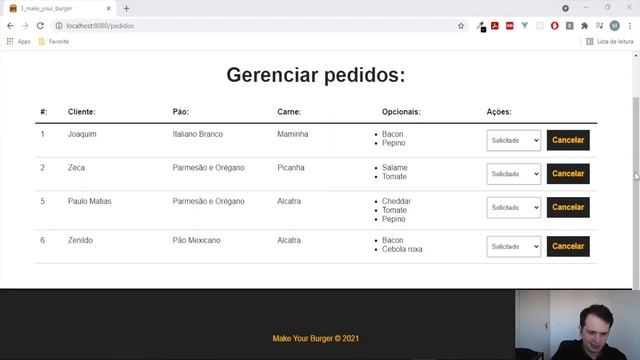Click the red square extension icon
The height and width of the screenshot is (360, 640).
509,26
